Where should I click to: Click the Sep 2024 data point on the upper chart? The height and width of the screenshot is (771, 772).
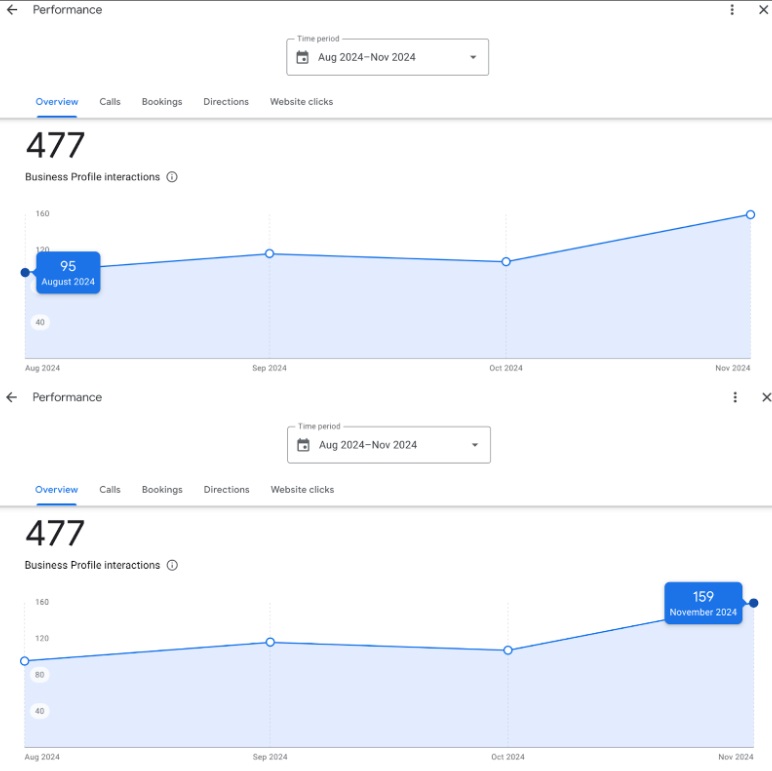coord(269,254)
